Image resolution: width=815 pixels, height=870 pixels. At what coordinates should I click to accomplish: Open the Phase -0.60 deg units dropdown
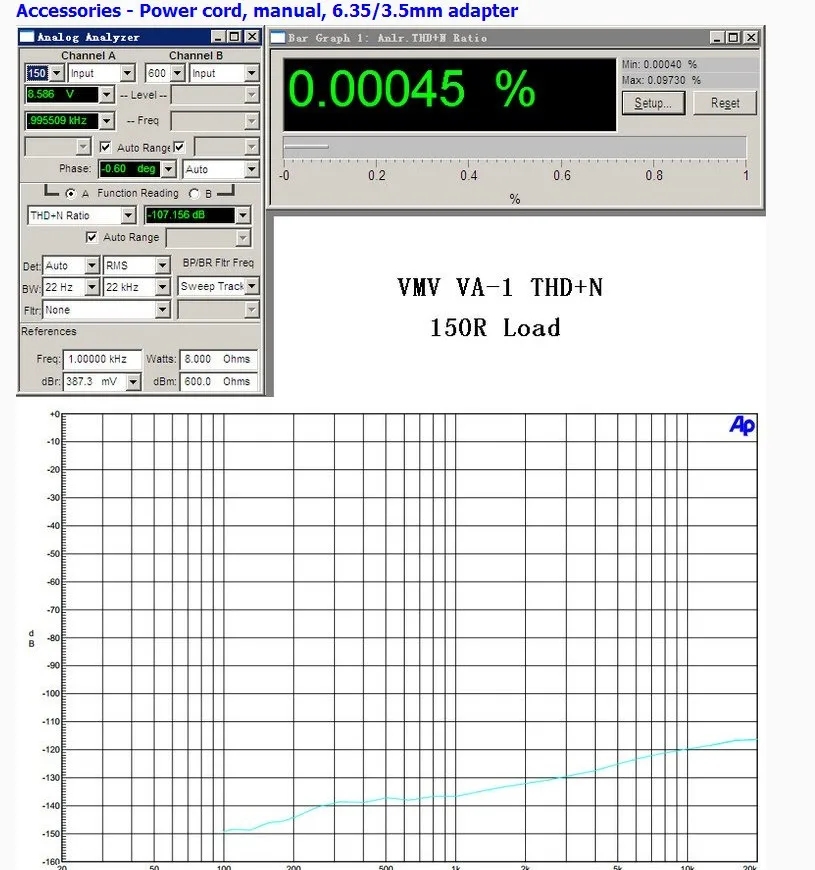(169, 169)
